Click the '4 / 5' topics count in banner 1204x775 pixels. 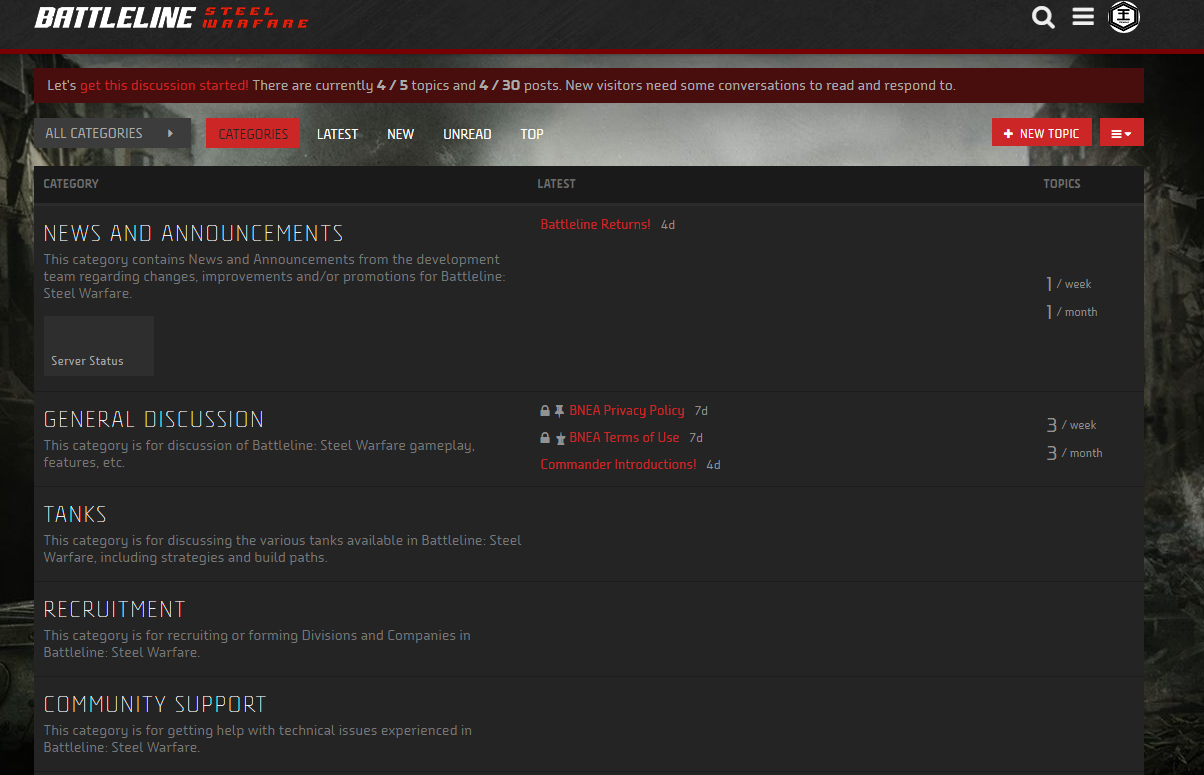(x=392, y=86)
